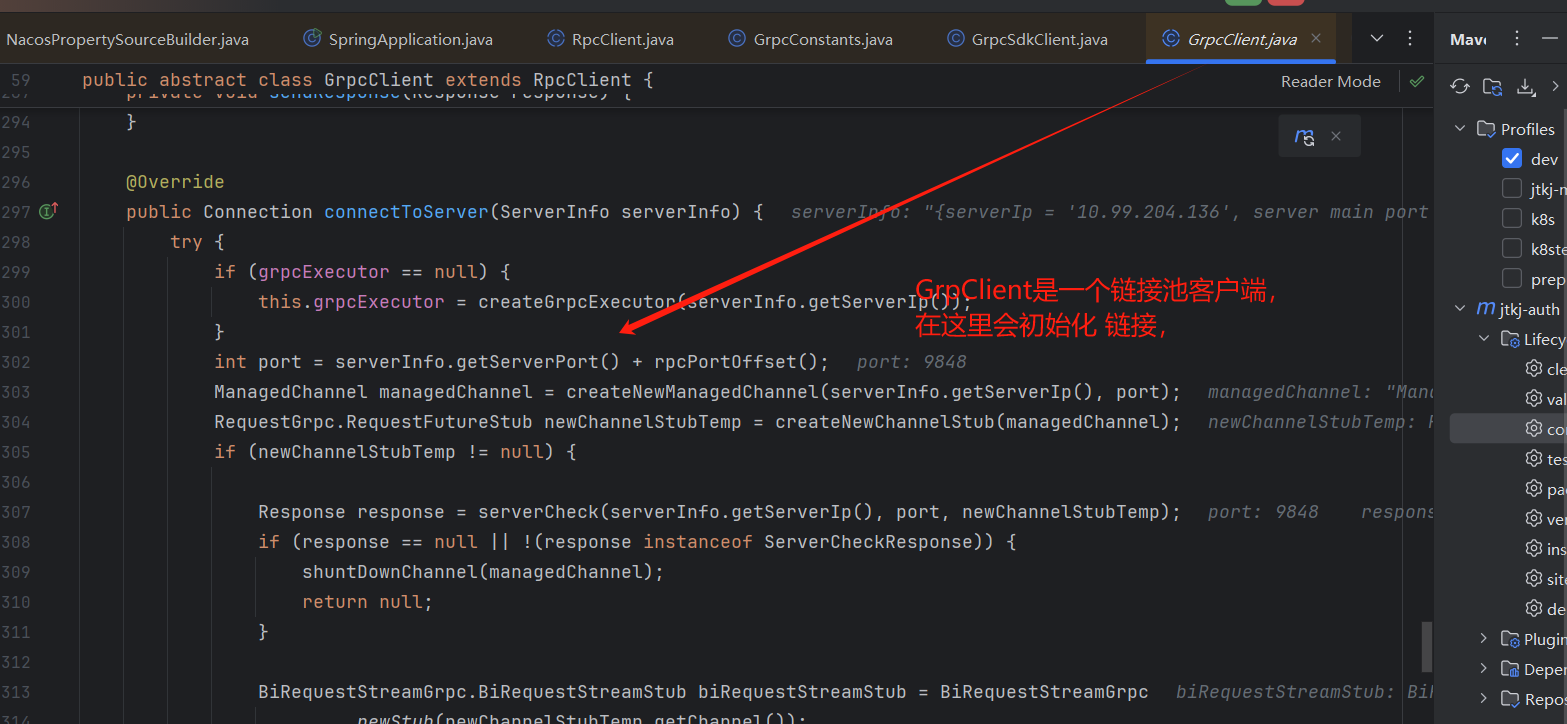Open the Maven panel options kebab menu

tap(1517, 38)
